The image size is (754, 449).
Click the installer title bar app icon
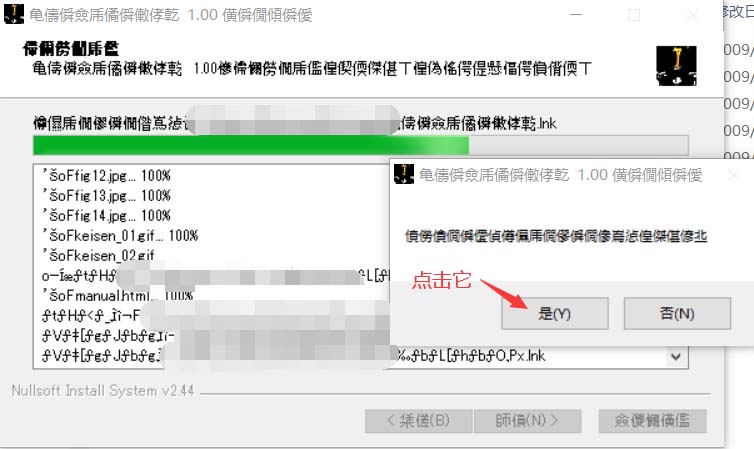tap(13, 14)
